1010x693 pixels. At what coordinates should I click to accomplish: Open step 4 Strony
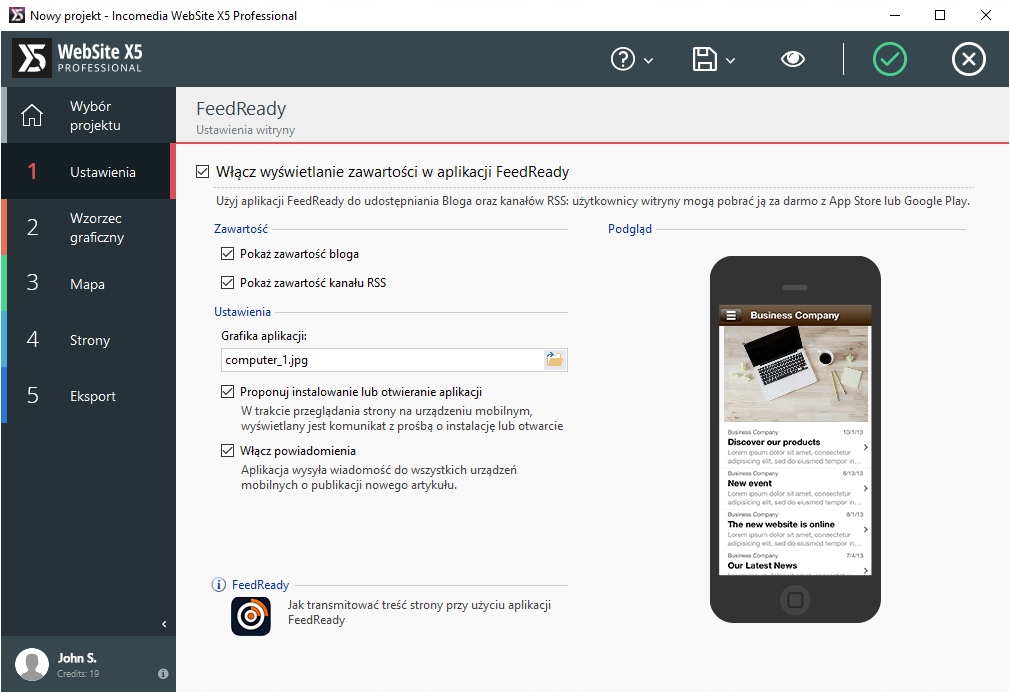(x=88, y=339)
